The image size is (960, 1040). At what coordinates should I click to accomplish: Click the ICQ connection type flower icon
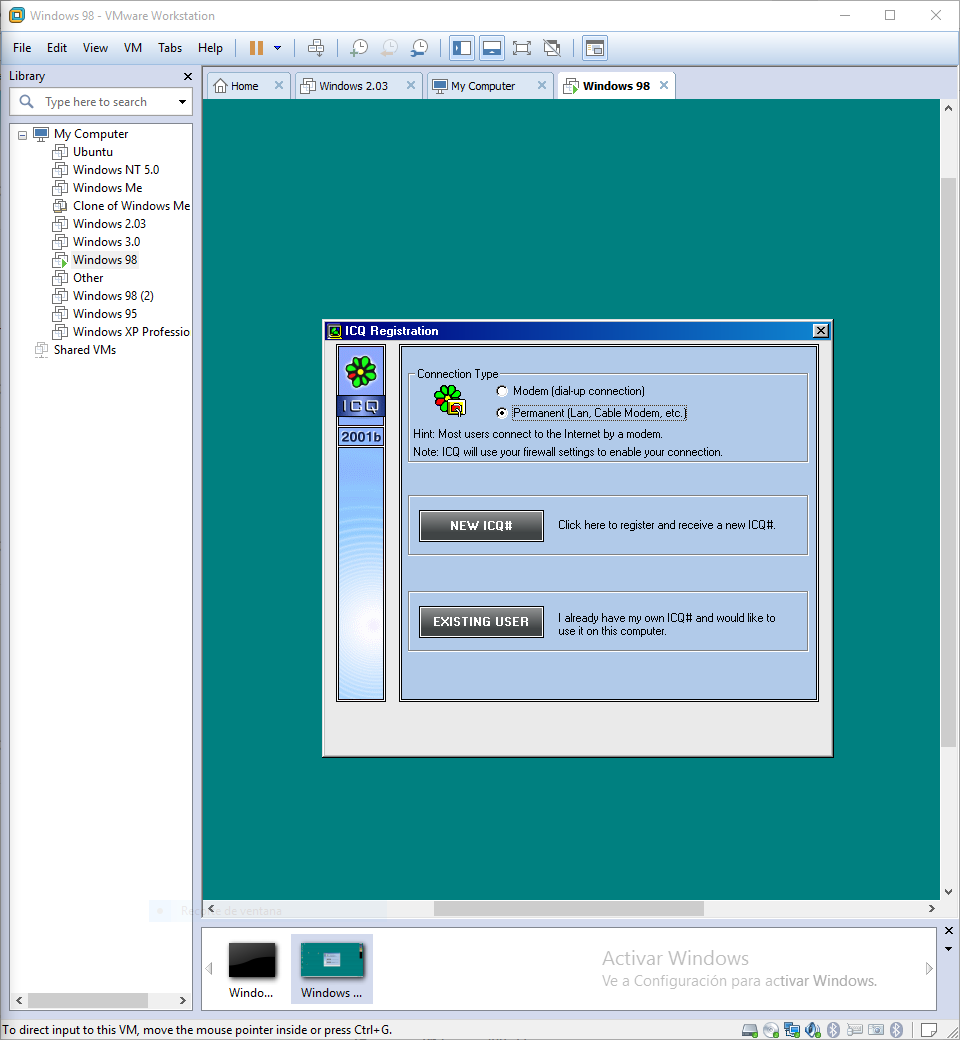(450, 401)
